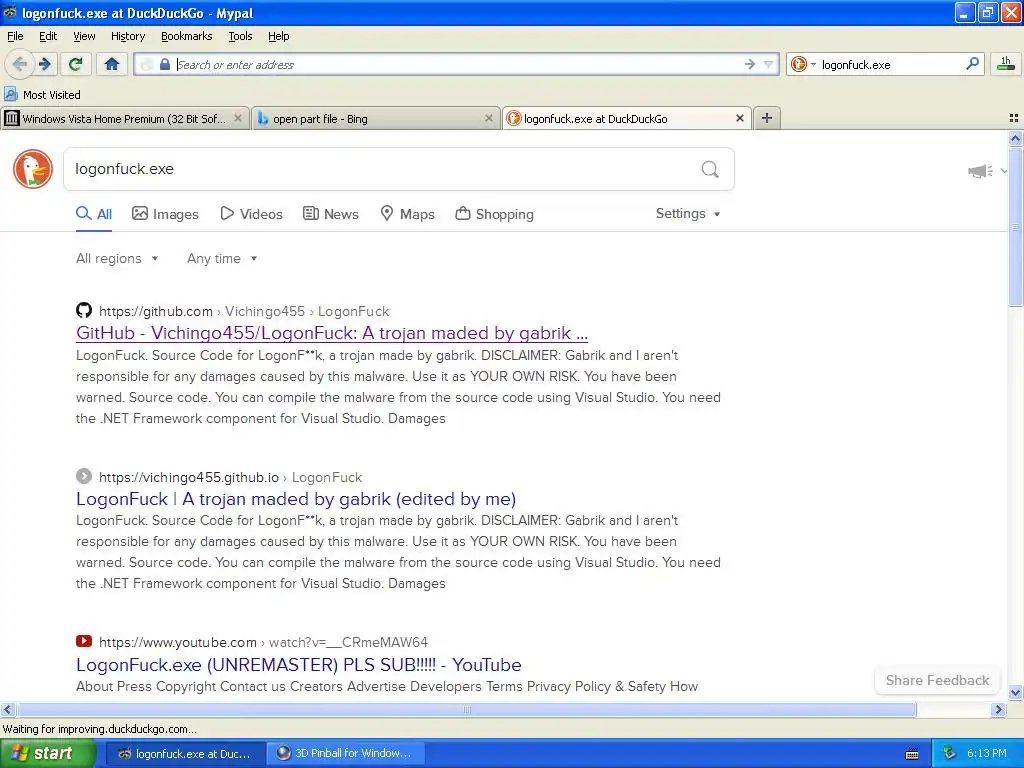Switch to 3D Pinball taskbar window
The width and height of the screenshot is (1024, 768).
tap(347, 753)
